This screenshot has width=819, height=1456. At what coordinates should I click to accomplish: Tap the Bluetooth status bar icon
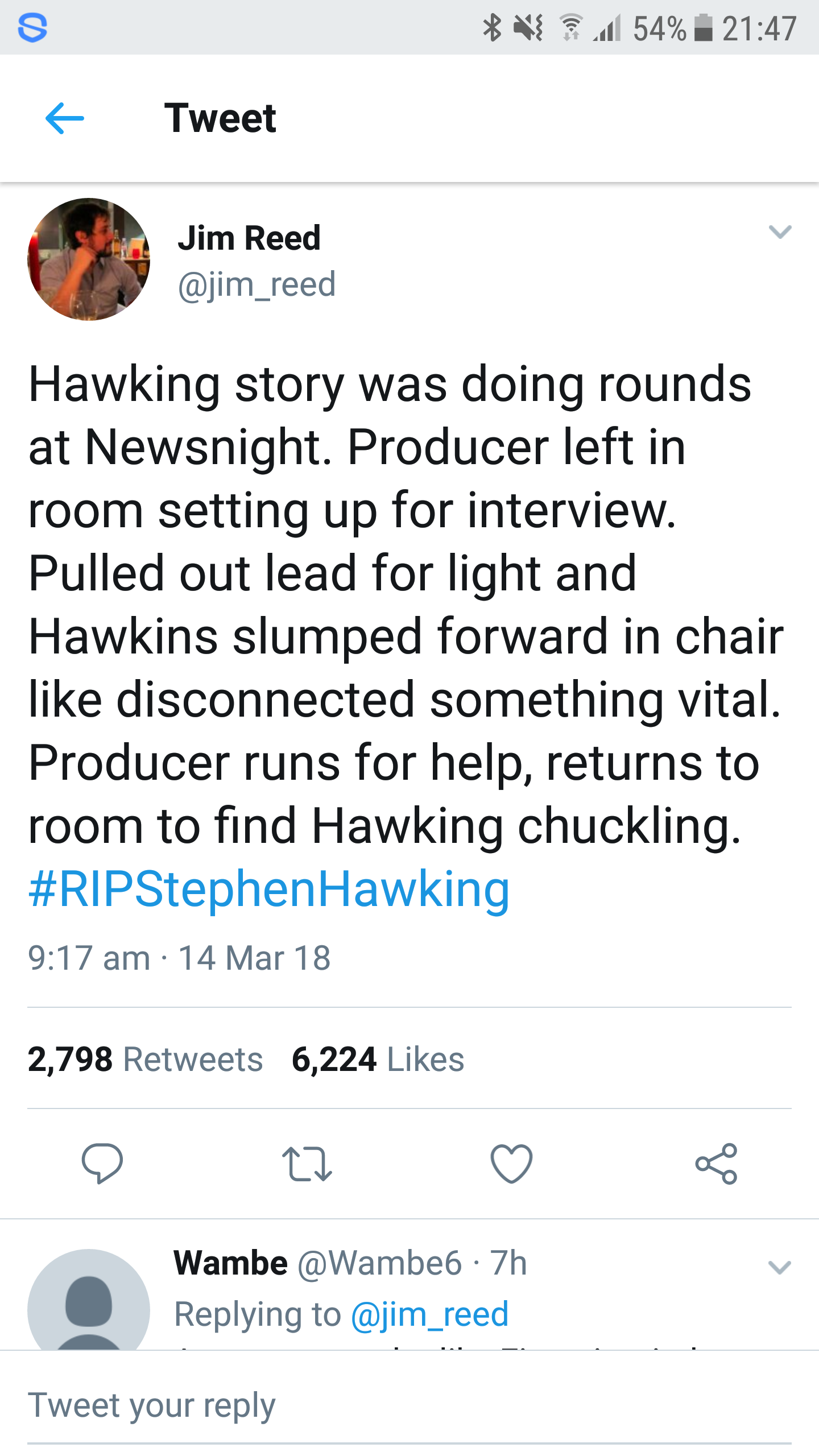[492, 28]
